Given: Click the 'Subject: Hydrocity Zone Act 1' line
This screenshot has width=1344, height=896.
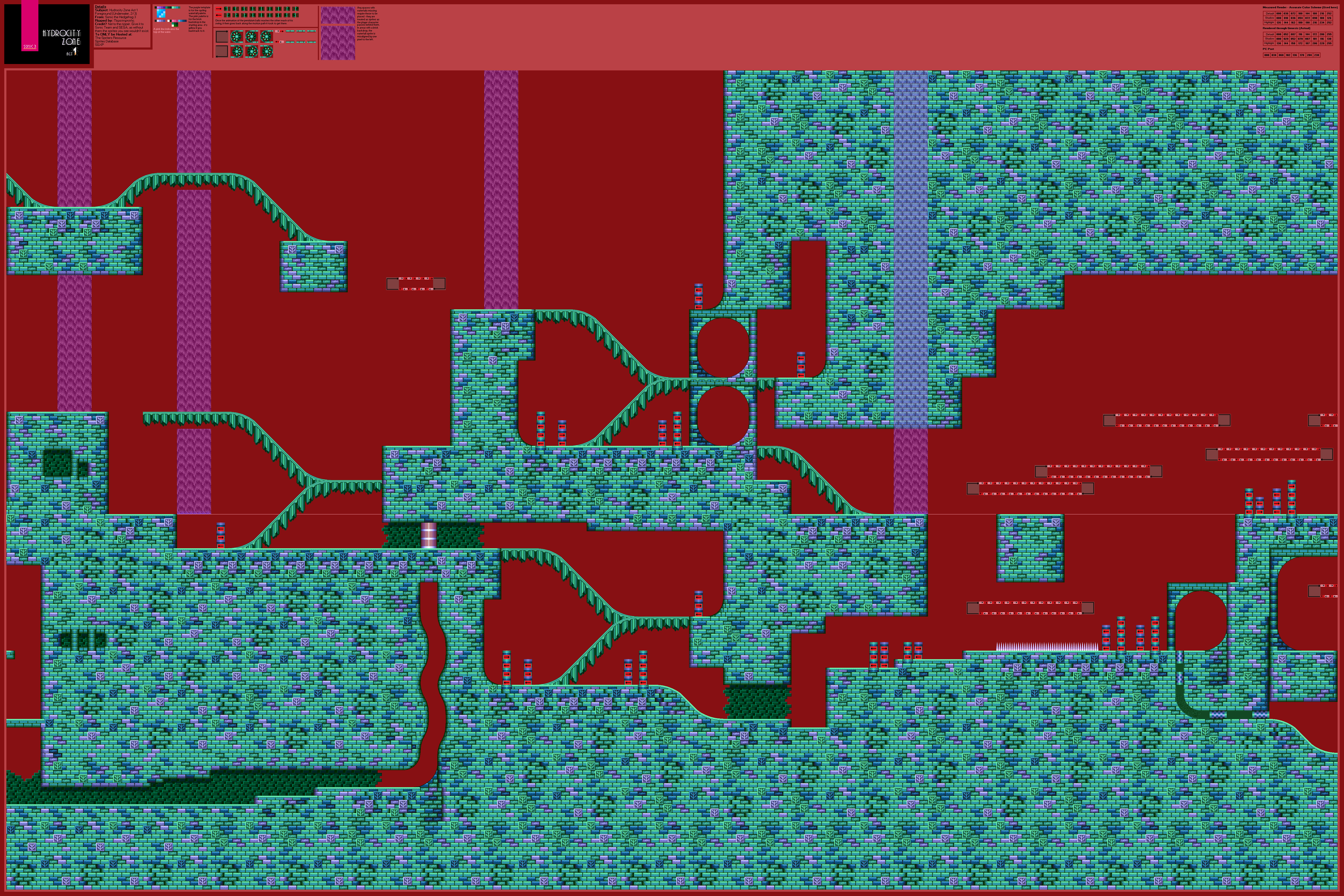Looking at the screenshot, I should coord(117,10).
